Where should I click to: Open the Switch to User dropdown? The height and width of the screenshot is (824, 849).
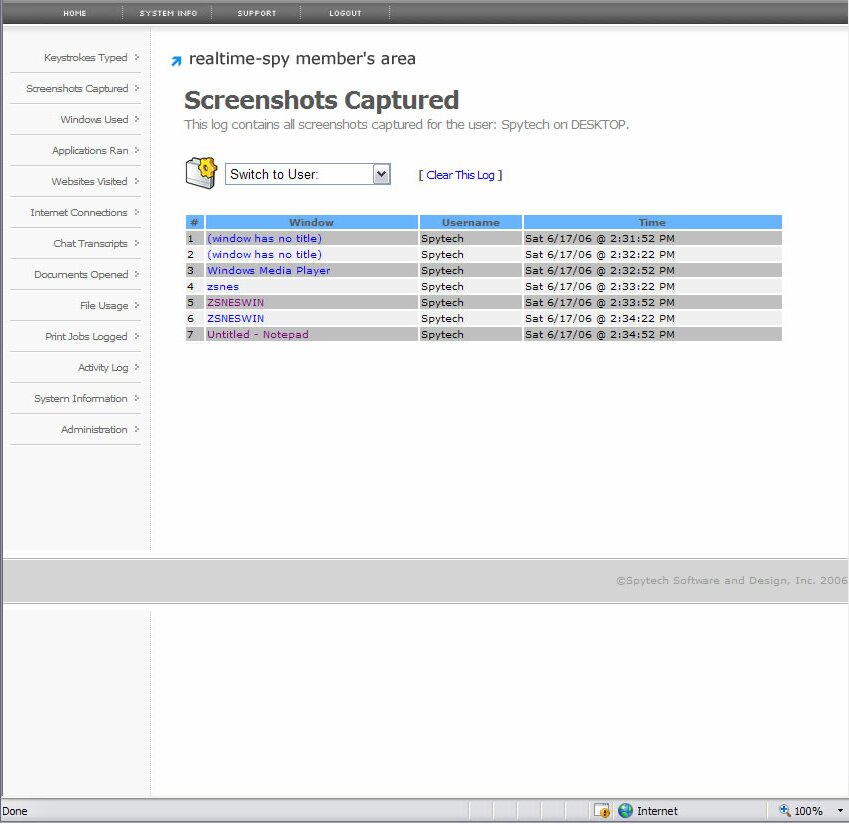pos(381,174)
